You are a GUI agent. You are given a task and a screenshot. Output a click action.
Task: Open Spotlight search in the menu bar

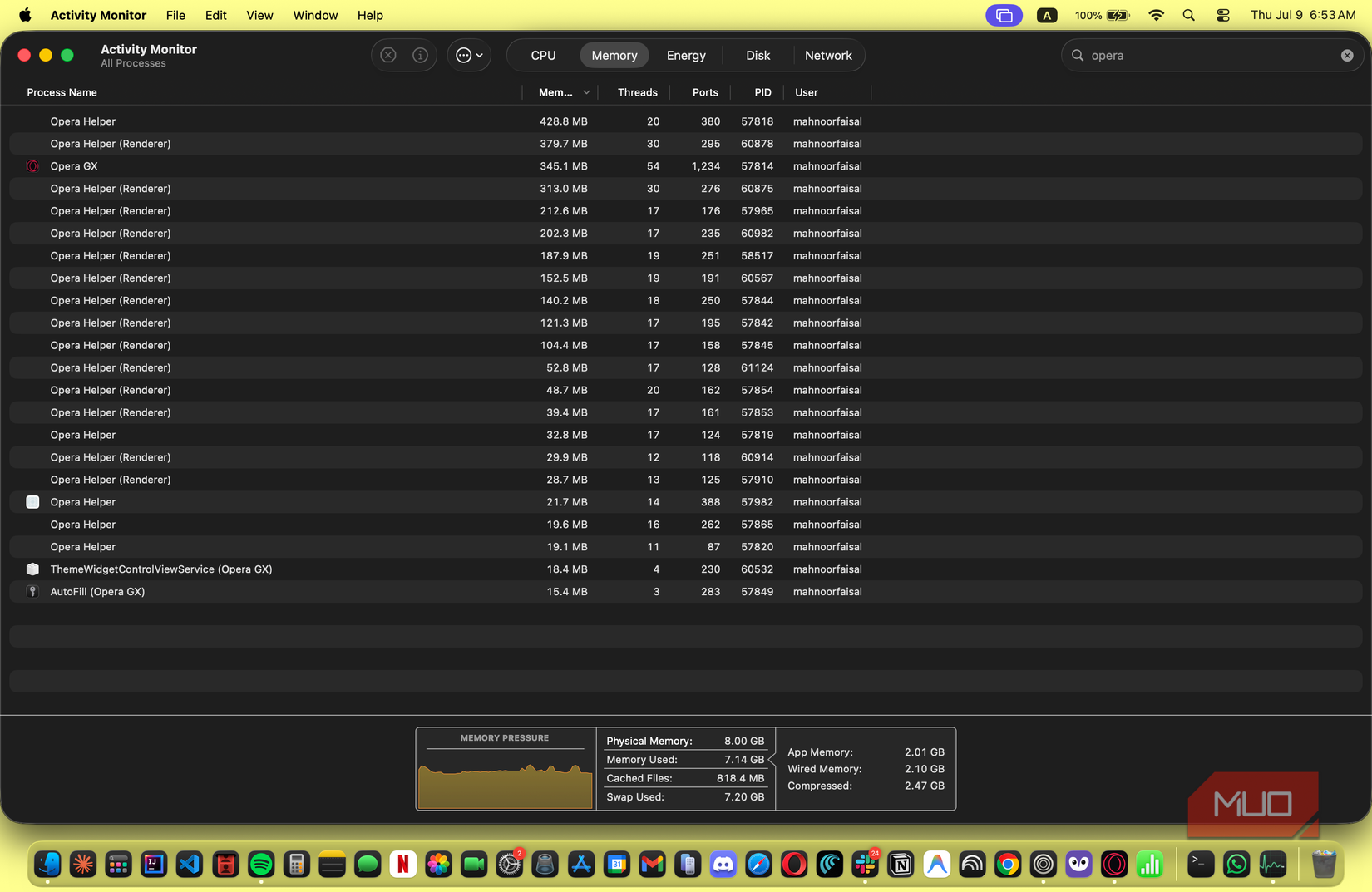(1189, 15)
